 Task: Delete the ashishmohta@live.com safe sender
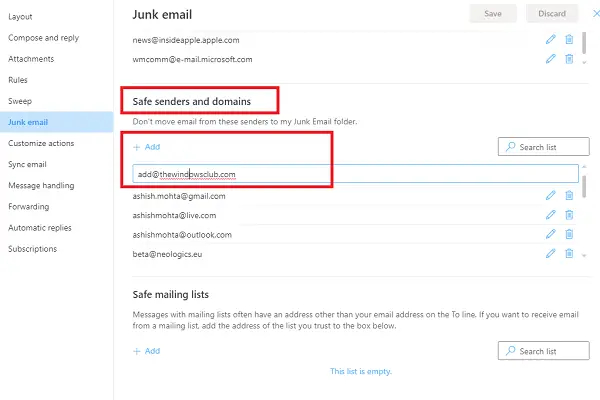pyautogui.click(x=569, y=215)
